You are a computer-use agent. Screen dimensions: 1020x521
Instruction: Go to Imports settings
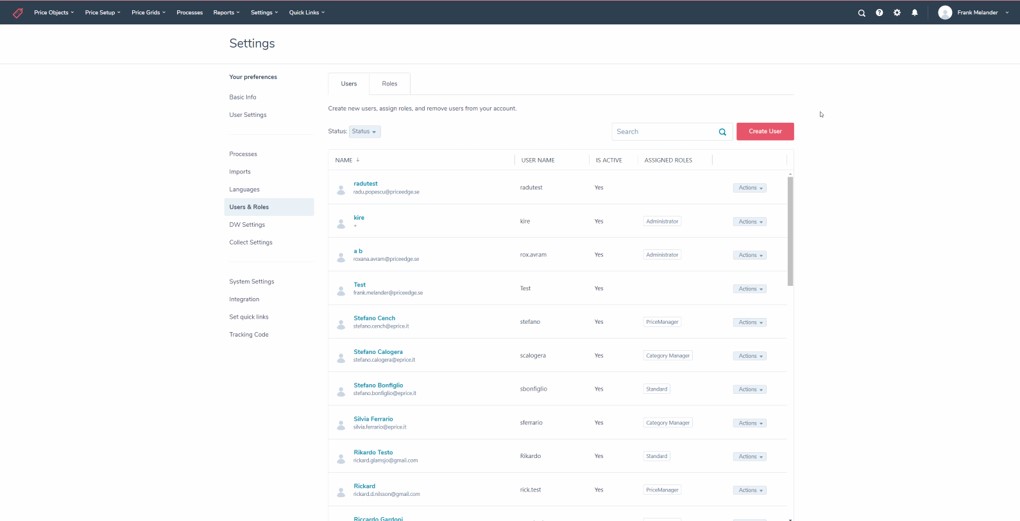pyautogui.click(x=240, y=172)
